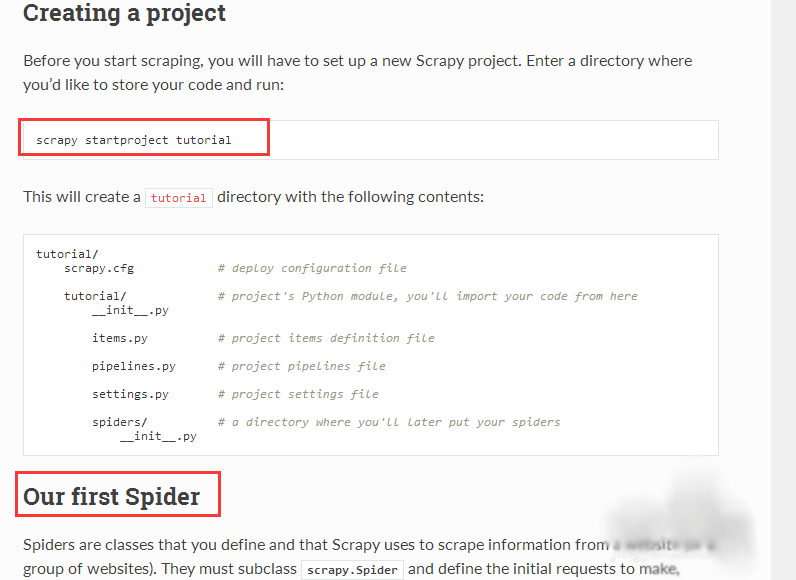The height and width of the screenshot is (580, 796).
Task: Click the nested "tutorial/" module directory line
Action: click(95, 296)
